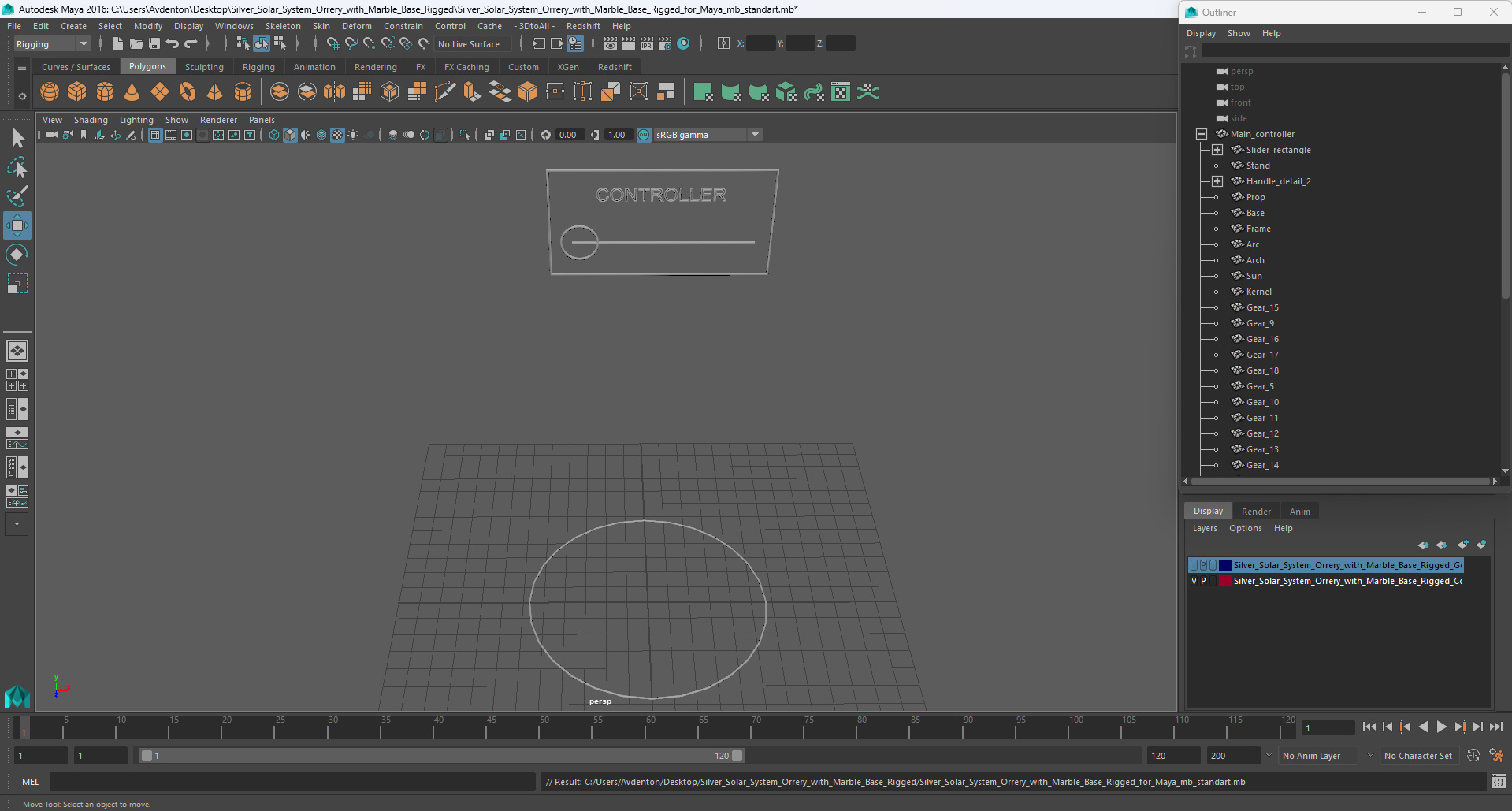Click red color swatch of second layer

[1224, 581]
